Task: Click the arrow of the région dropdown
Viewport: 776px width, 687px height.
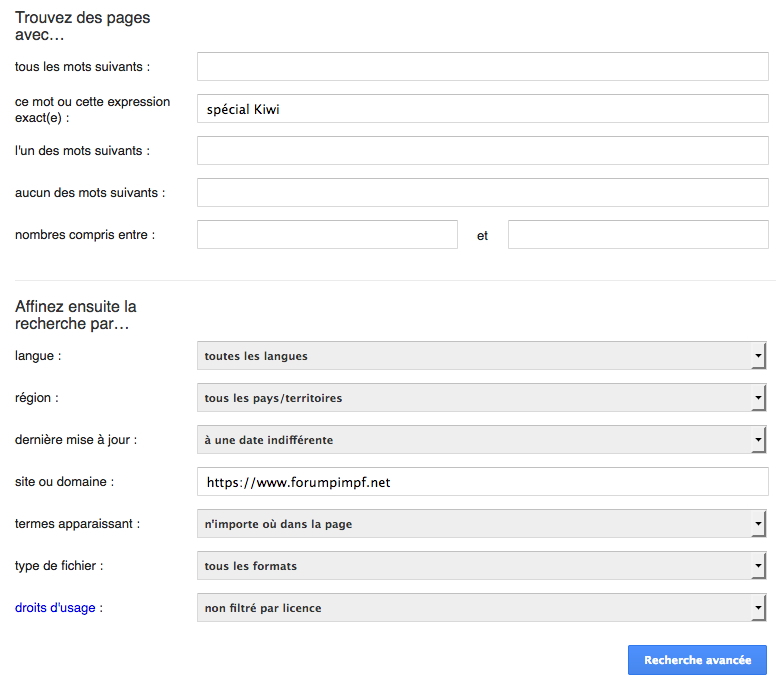Action: (x=758, y=397)
